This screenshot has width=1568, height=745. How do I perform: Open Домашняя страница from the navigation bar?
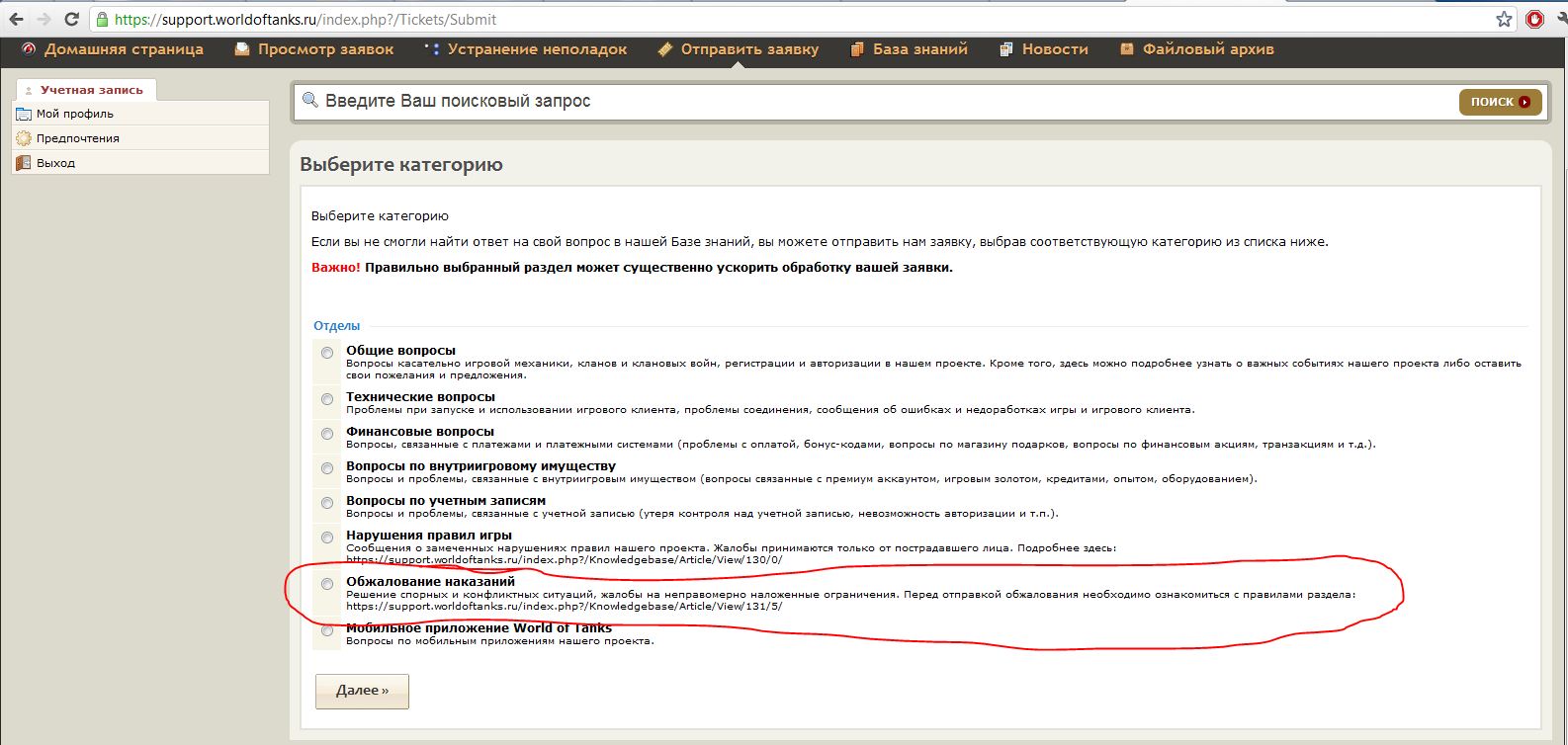[123, 49]
